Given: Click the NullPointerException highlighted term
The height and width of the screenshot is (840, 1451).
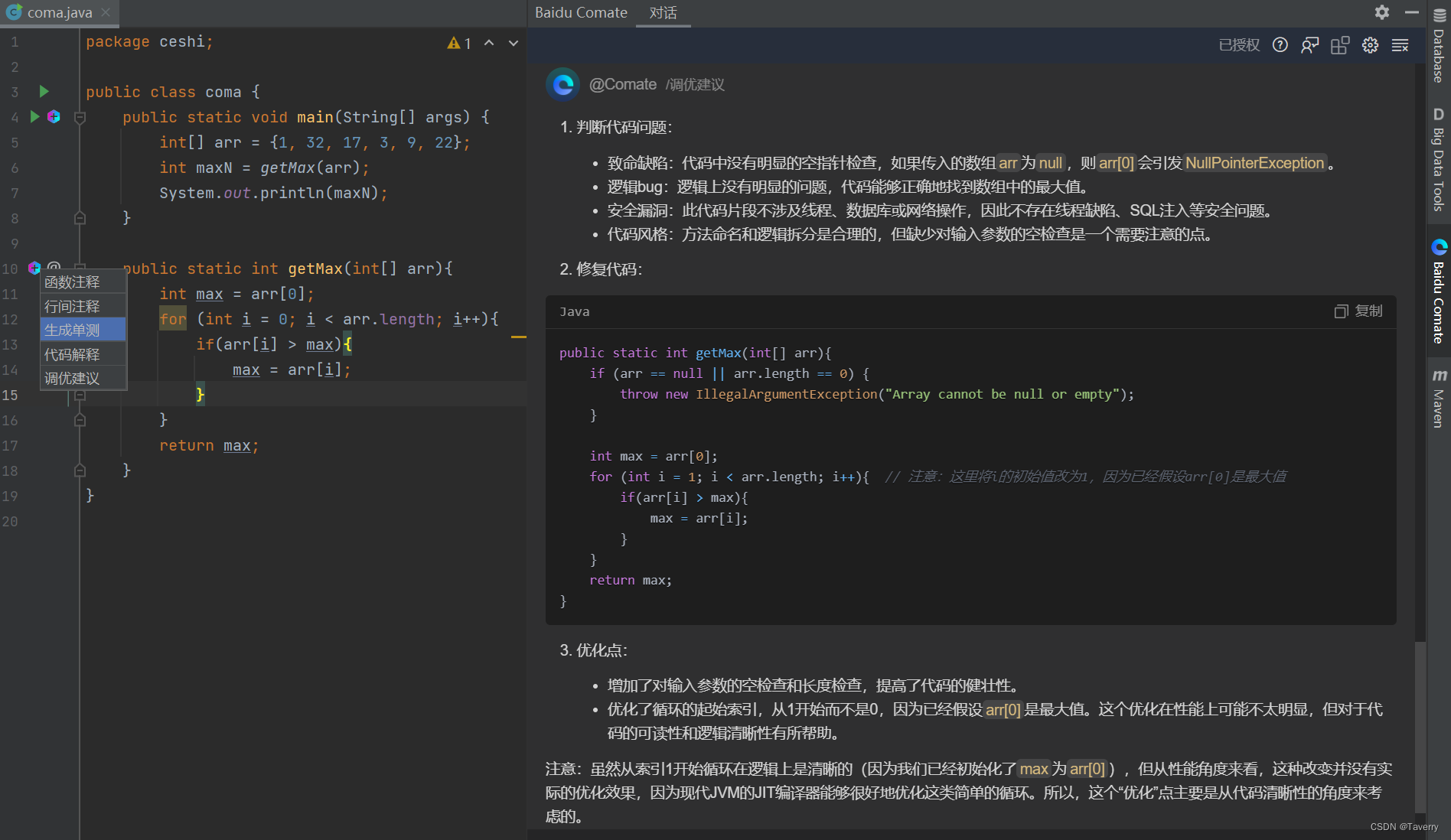Looking at the screenshot, I should click(1254, 163).
